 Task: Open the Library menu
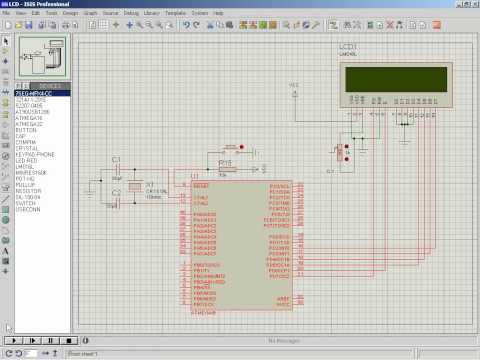coord(152,13)
